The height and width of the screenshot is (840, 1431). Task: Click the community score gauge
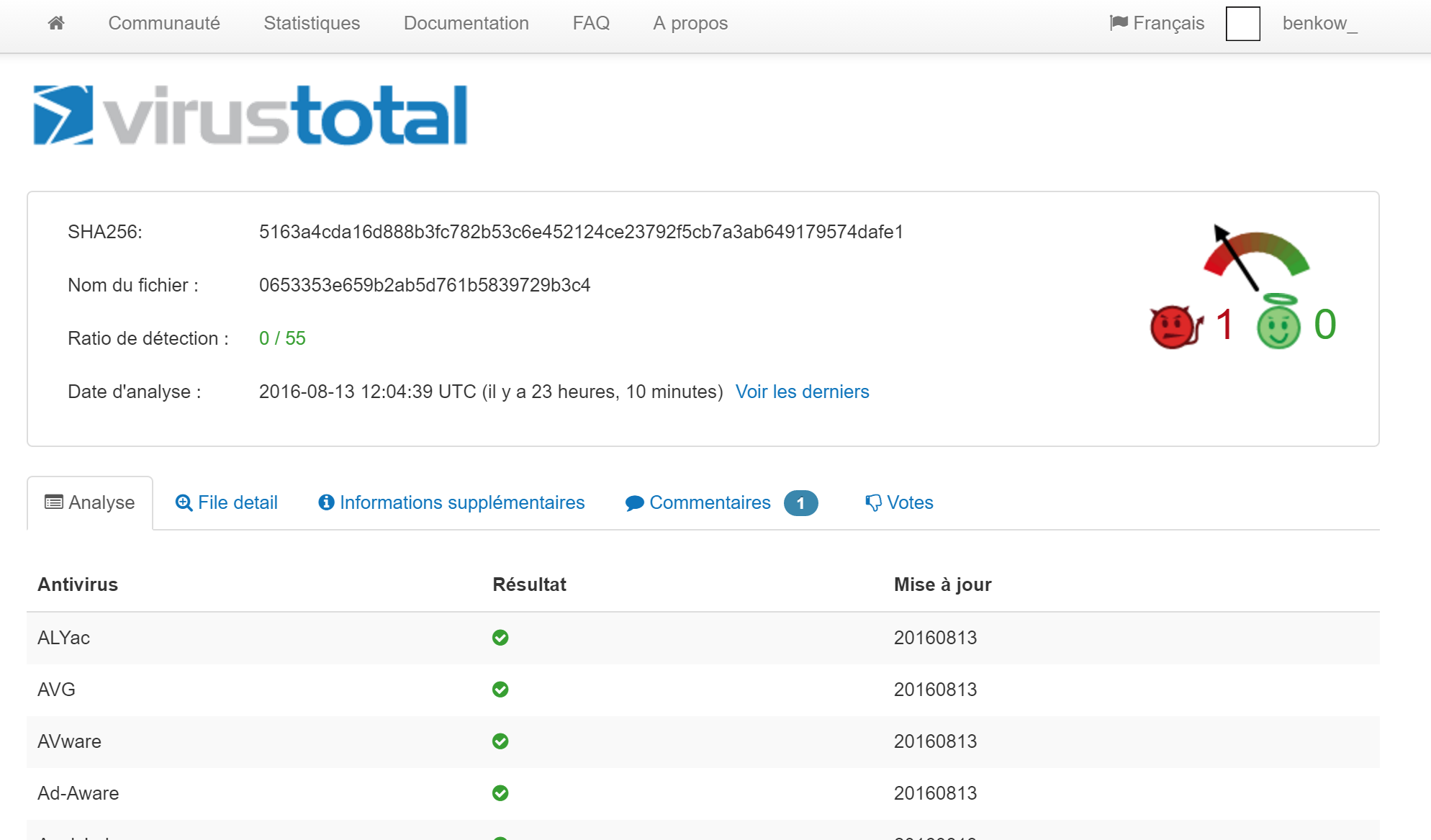1257,257
